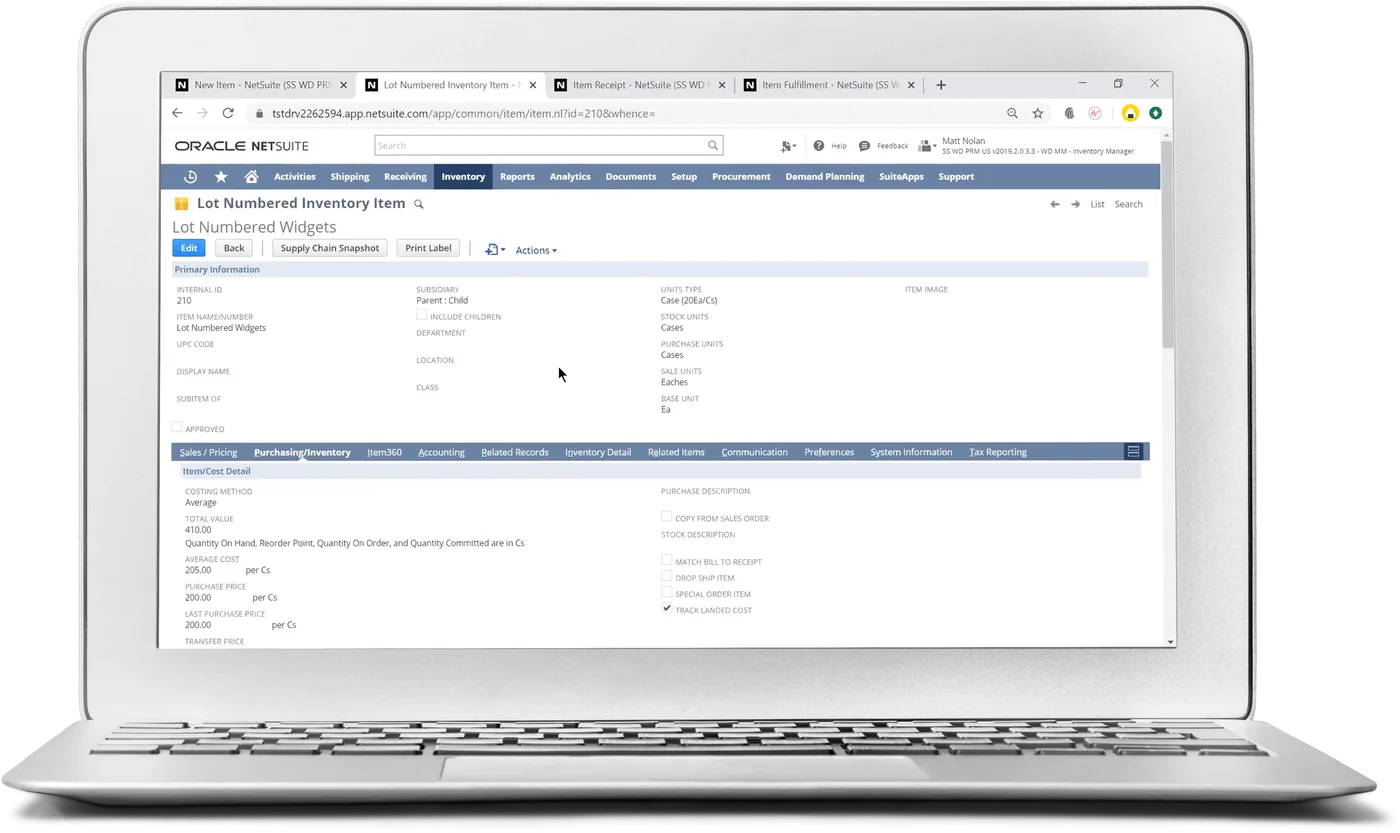Image resolution: width=1400 pixels, height=833 pixels.
Task: Open a new browser tab
Action: pyautogui.click(x=941, y=85)
